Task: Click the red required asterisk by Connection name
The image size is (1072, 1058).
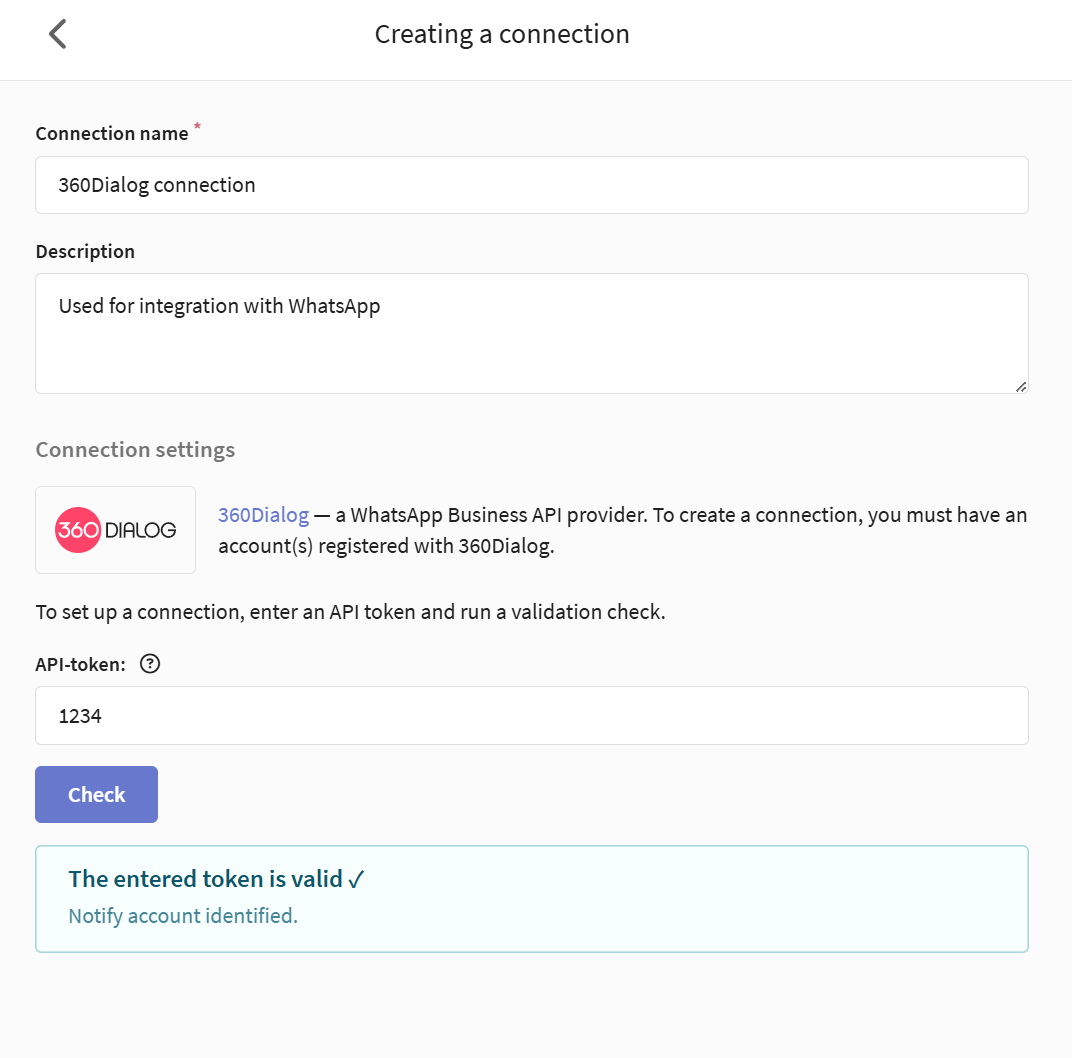Action: [x=197, y=126]
